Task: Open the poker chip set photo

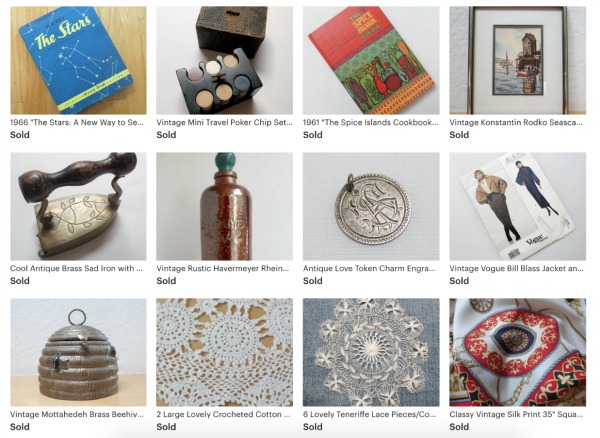Action: (224, 60)
